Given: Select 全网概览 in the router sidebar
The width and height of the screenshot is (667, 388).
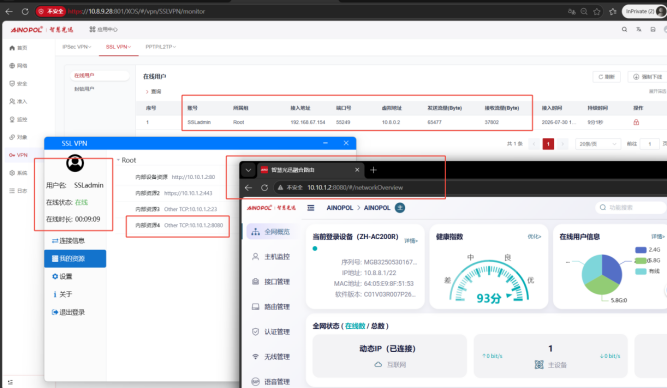Looking at the screenshot, I should click(271, 231).
